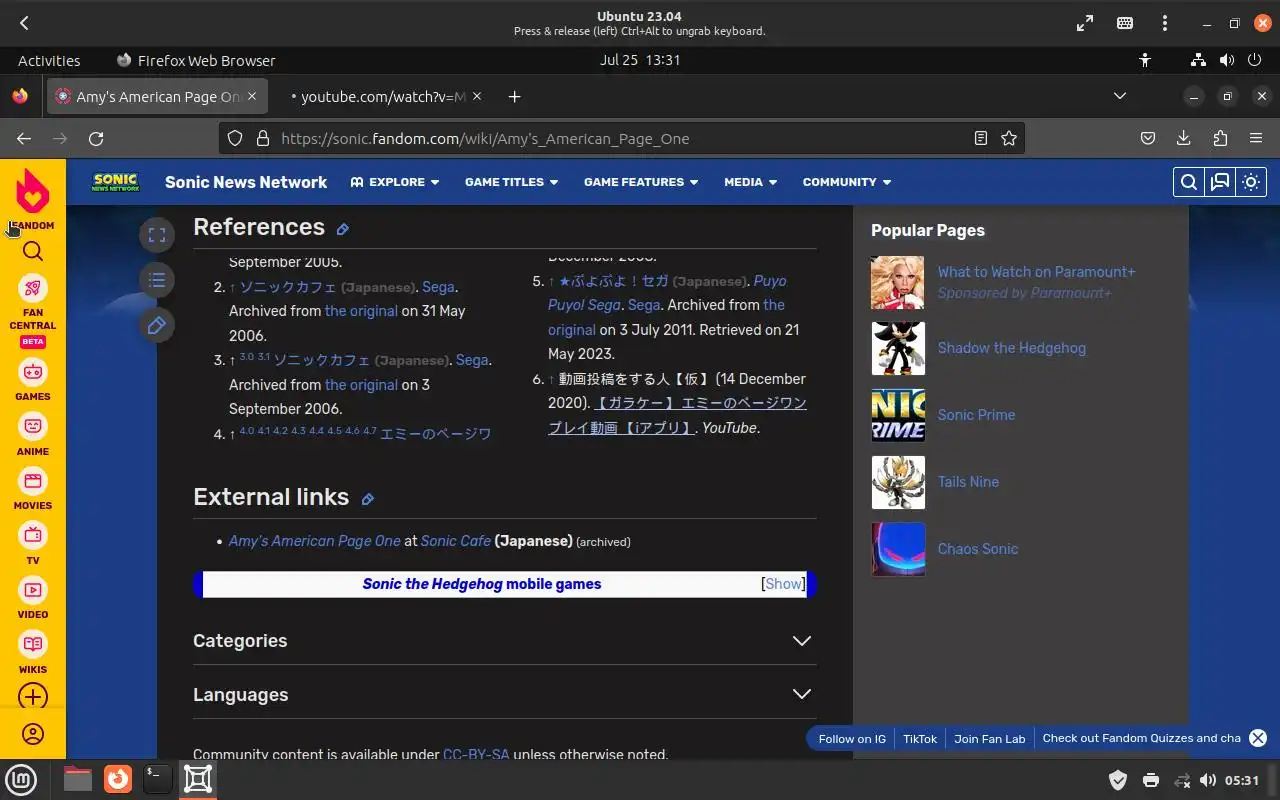This screenshot has height=800, width=1280.
Task: Open the Firefox downloads icon
Action: tap(1184, 139)
